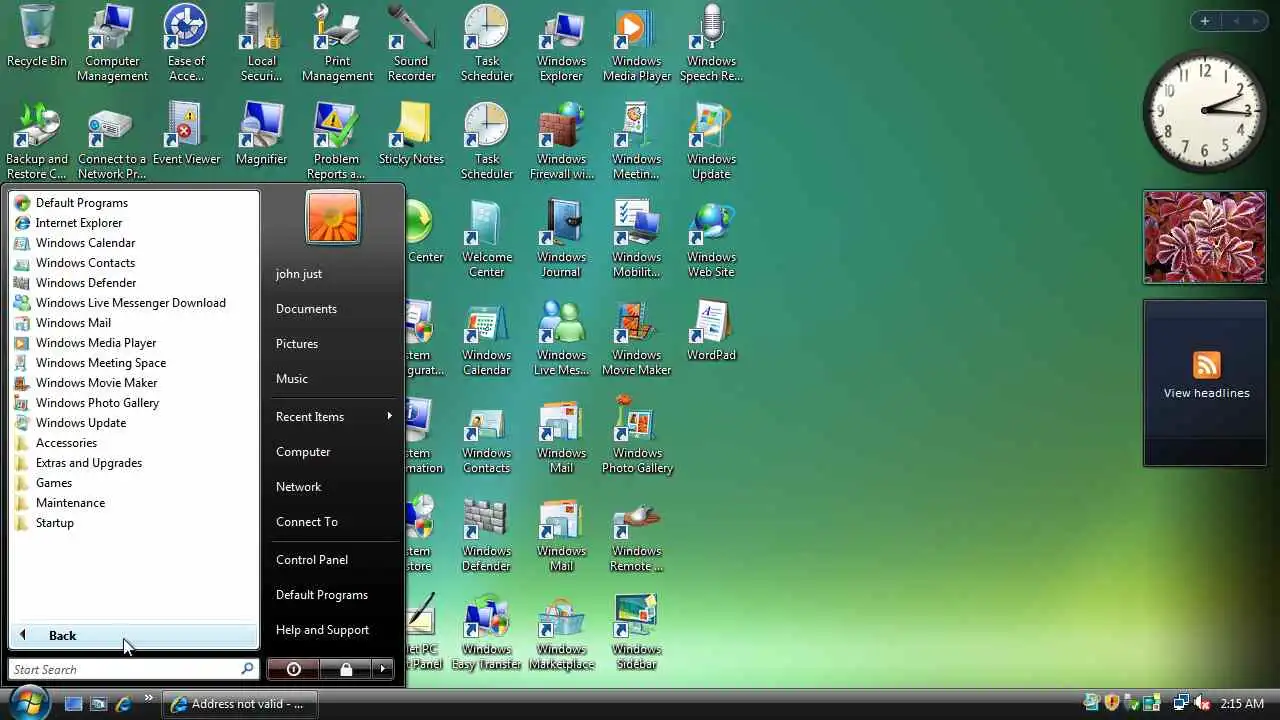
Task: Open Print Management desktop shortcut
Action: [x=337, y=44]
